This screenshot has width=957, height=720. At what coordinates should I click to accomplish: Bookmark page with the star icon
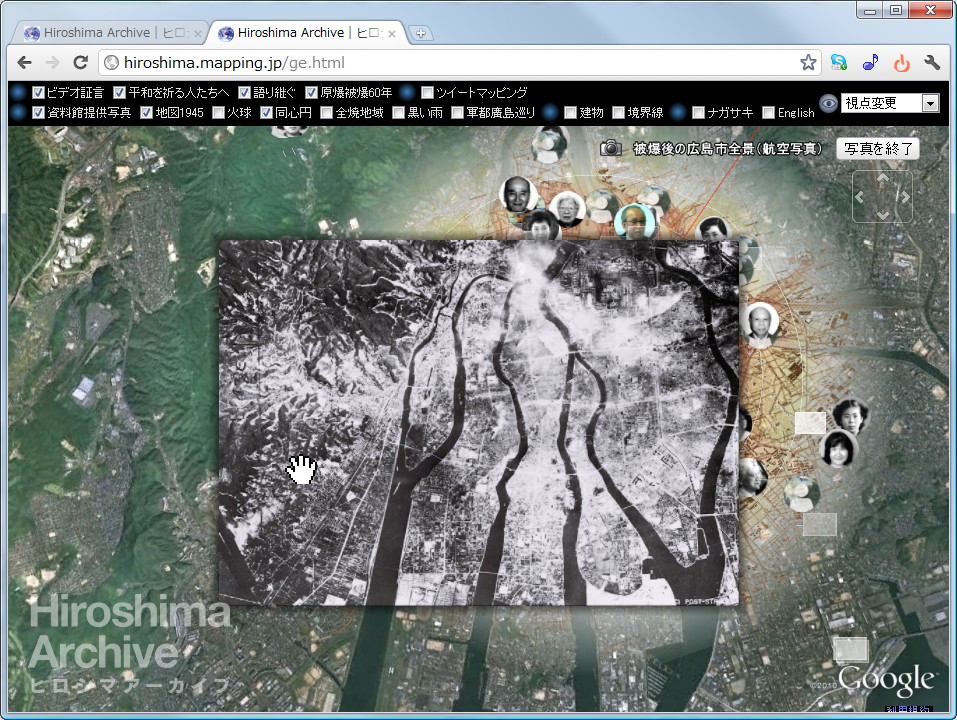(808, 62)
